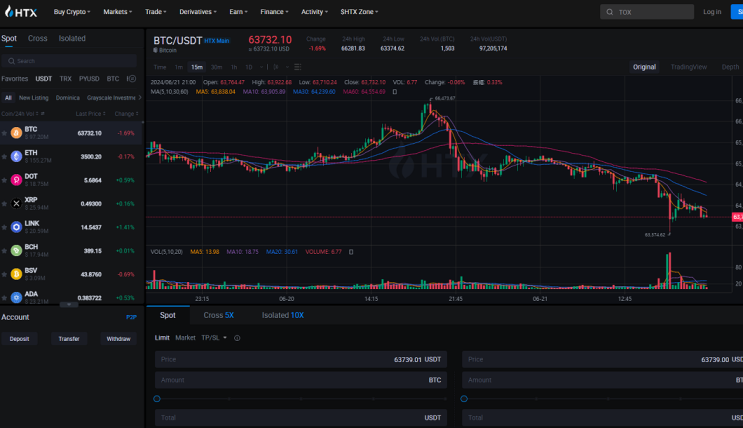Click the small square icon after VOLUME value

351,252
